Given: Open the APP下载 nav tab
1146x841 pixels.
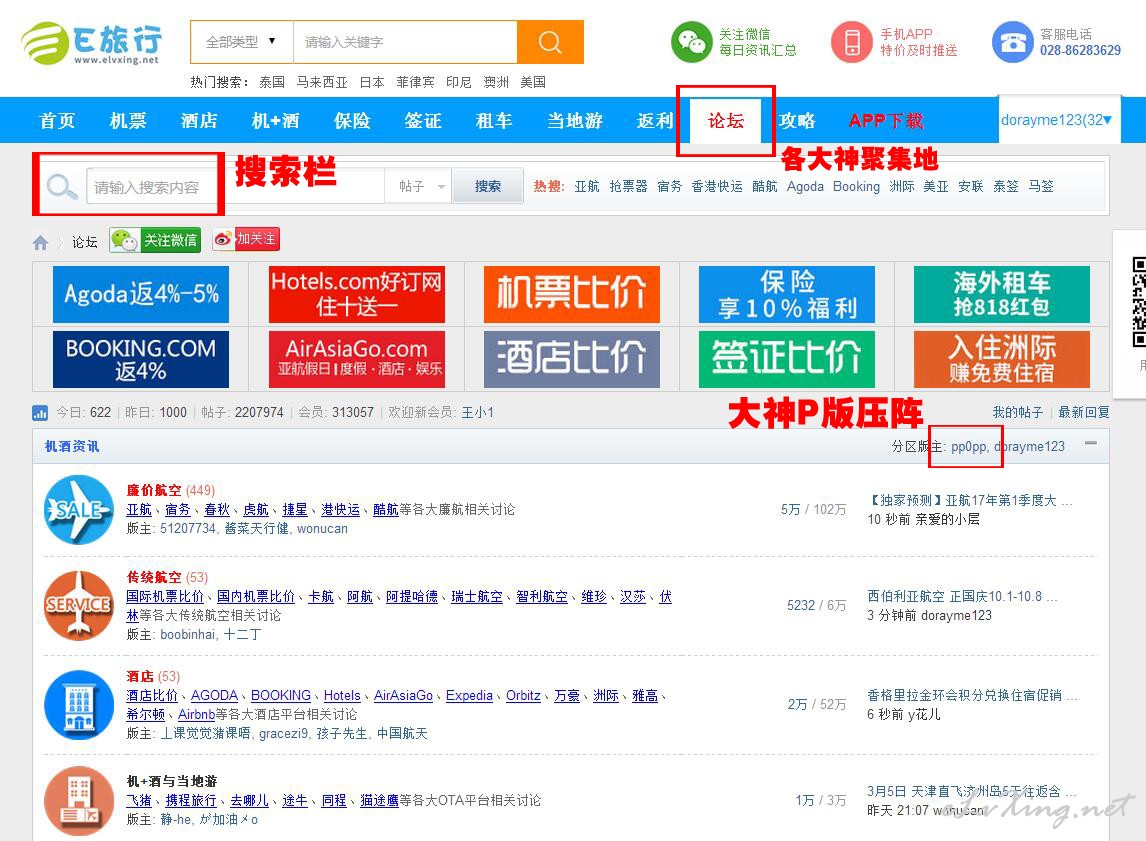Looking at the screenshot, I should (886, 121).
